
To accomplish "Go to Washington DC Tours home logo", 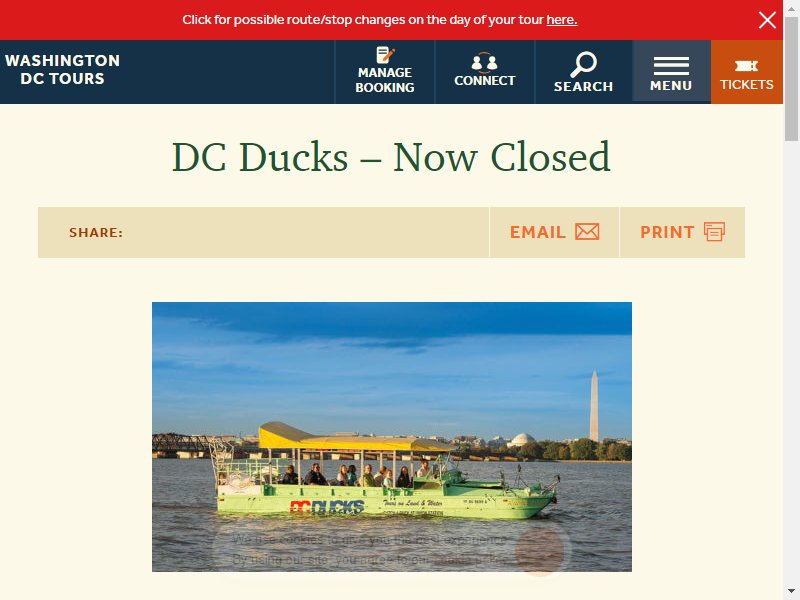I will [x=62, y=69].
